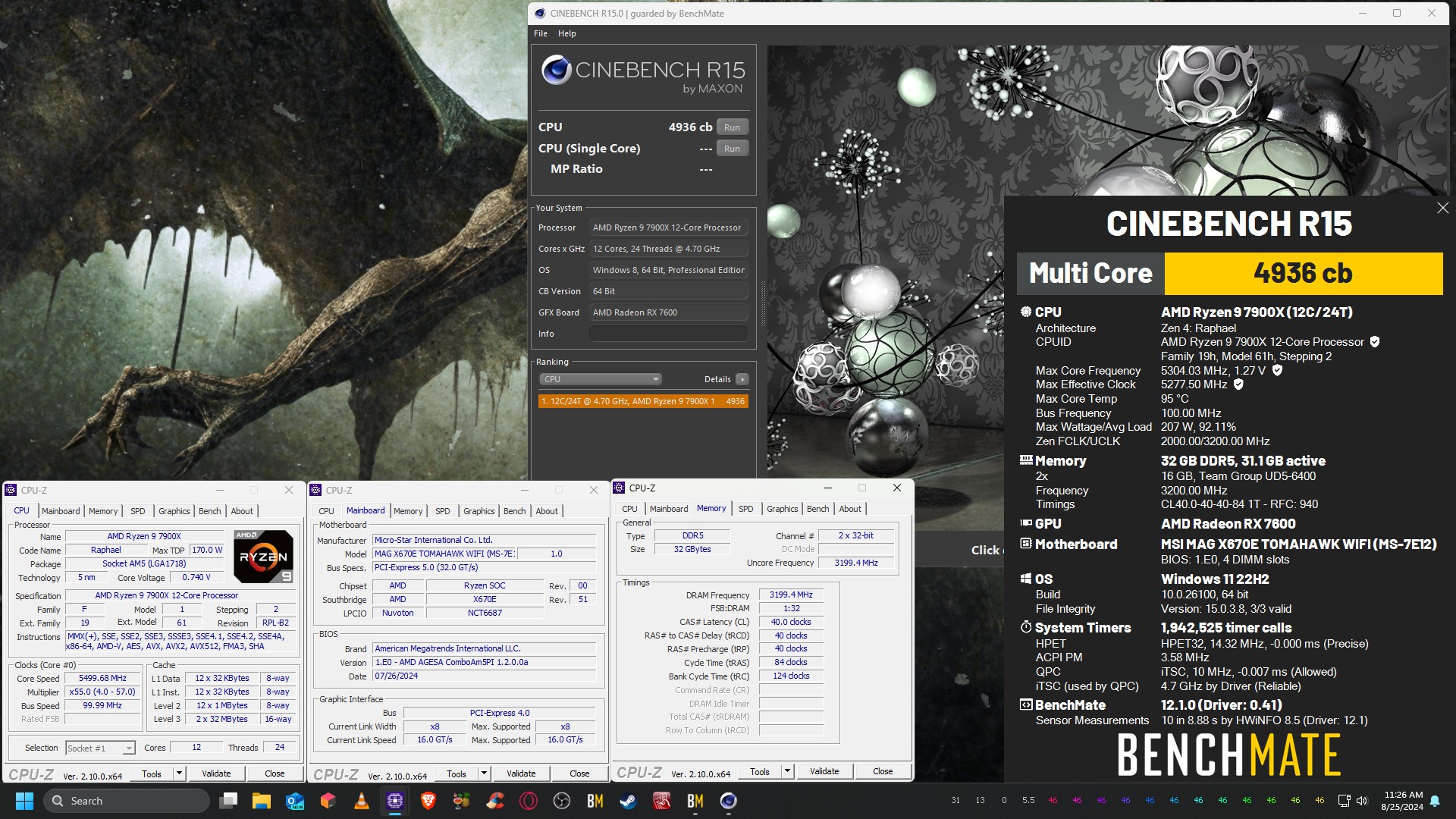This screenshot has width=1456, height=819.
Task: Open the Mainboard tab in the rightmost CPU-Z window
Action: coord(669,509)
